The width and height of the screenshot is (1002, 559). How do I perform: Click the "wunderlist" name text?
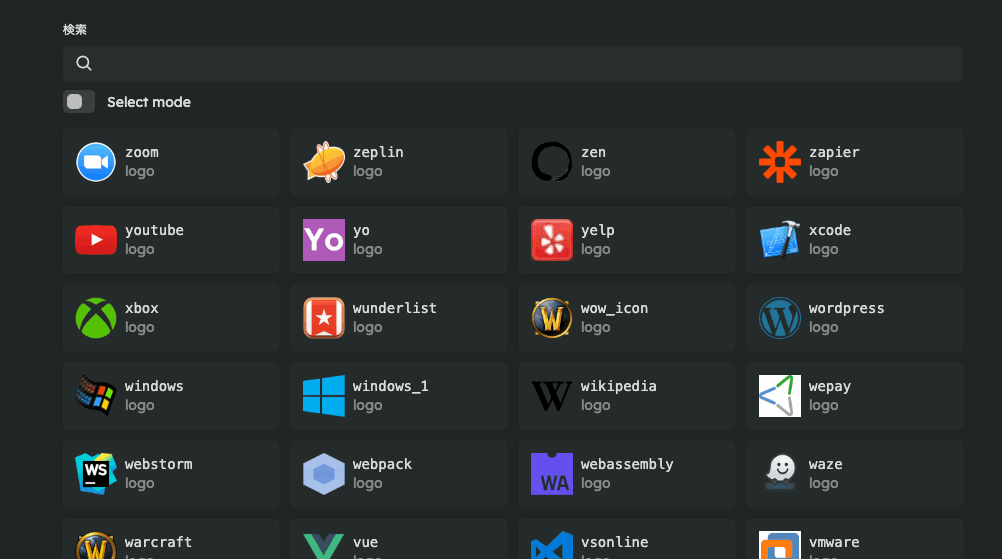pyautogui.click(x=395, y=308)
